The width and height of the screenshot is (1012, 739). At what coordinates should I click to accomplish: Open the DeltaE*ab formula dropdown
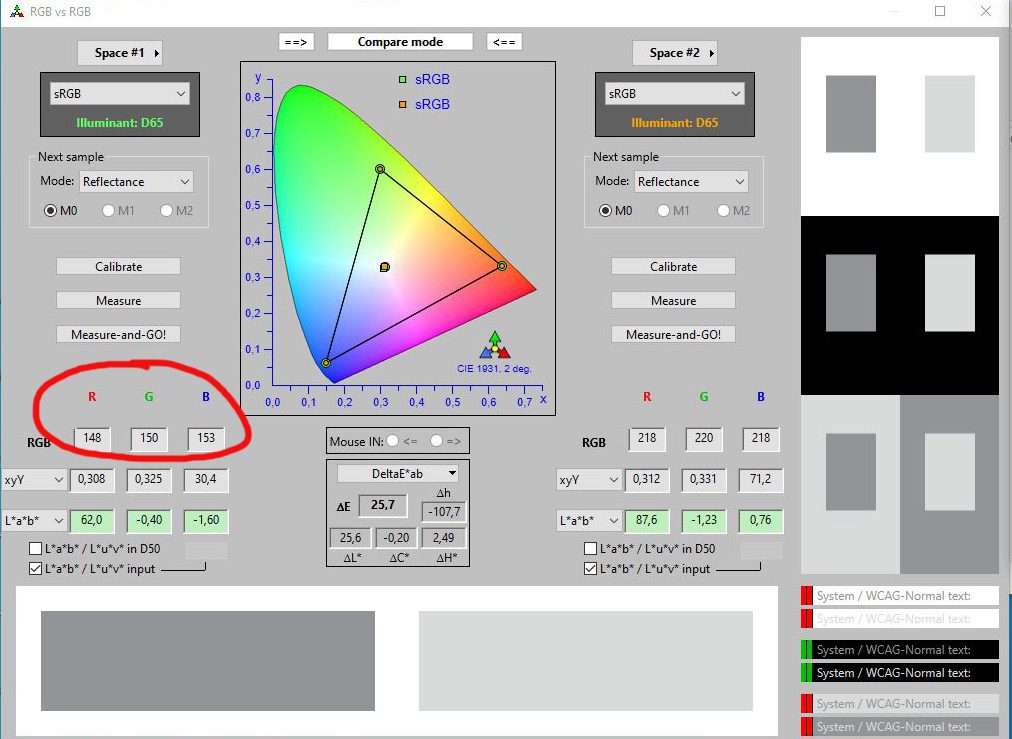click(x=397, y=473)
